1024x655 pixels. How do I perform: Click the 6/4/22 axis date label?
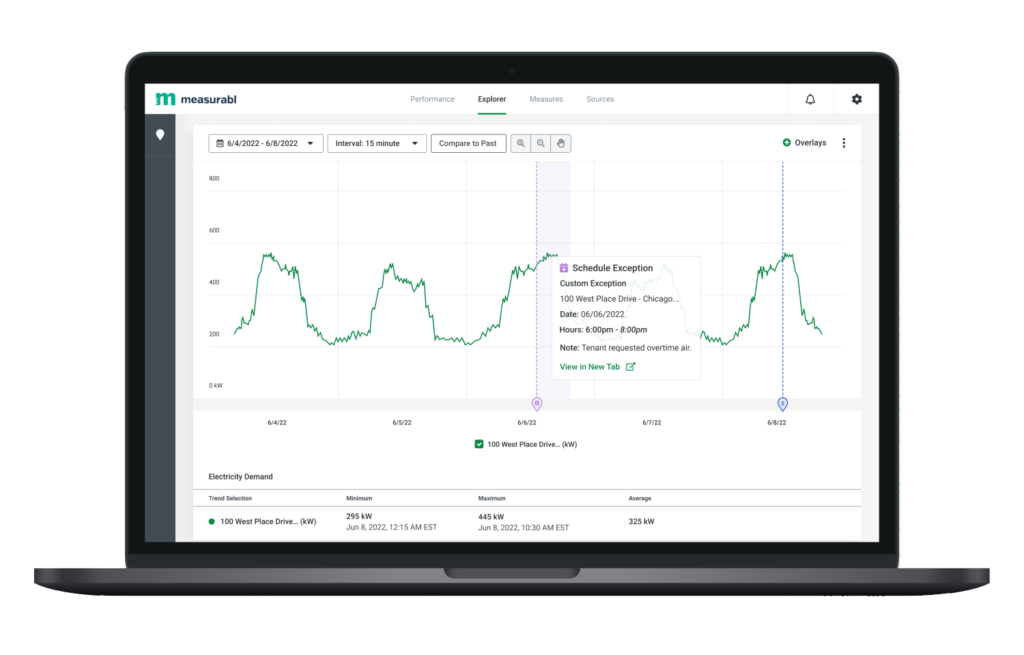click(x=277, y=423)
